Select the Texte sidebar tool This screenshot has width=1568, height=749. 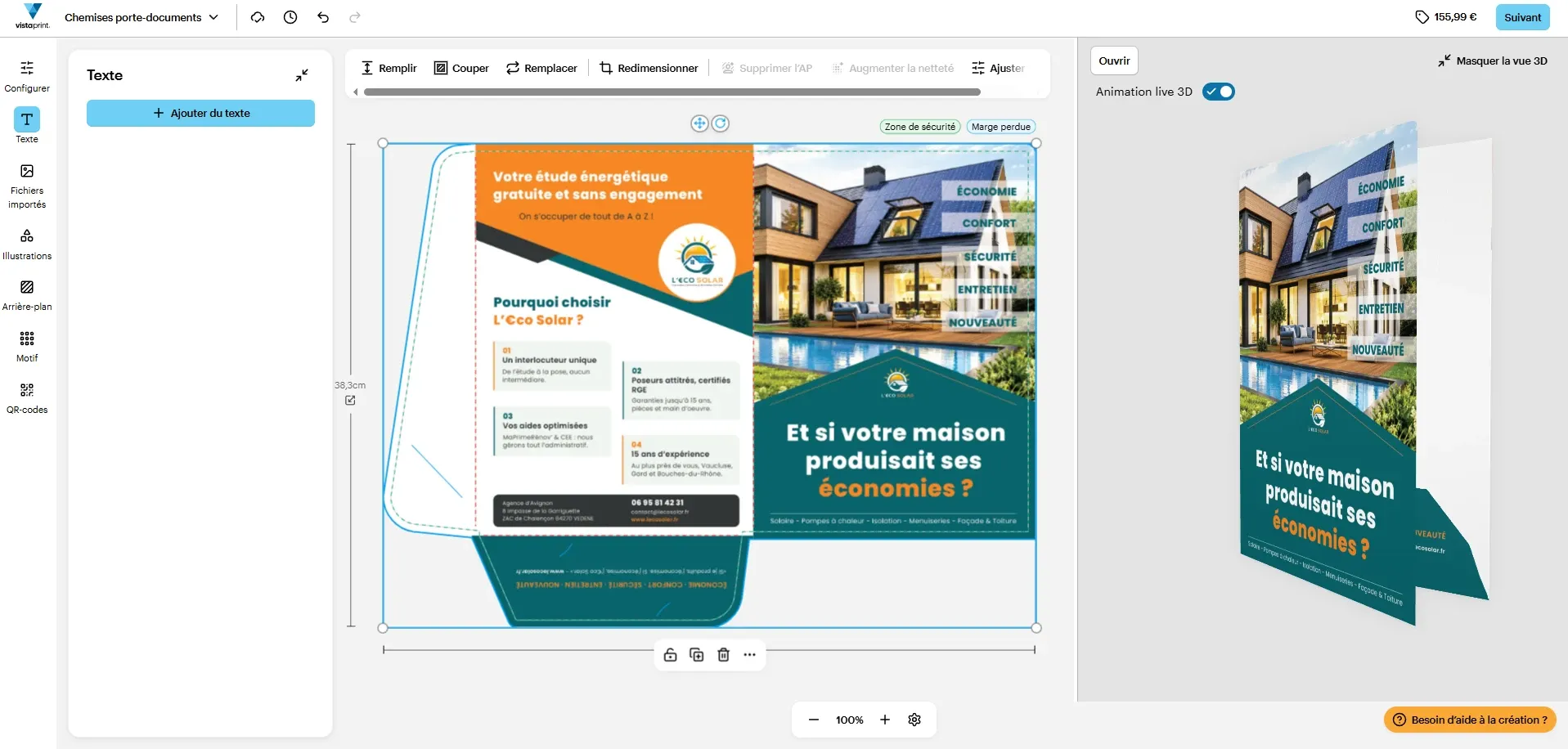click(x=27, y=126)
